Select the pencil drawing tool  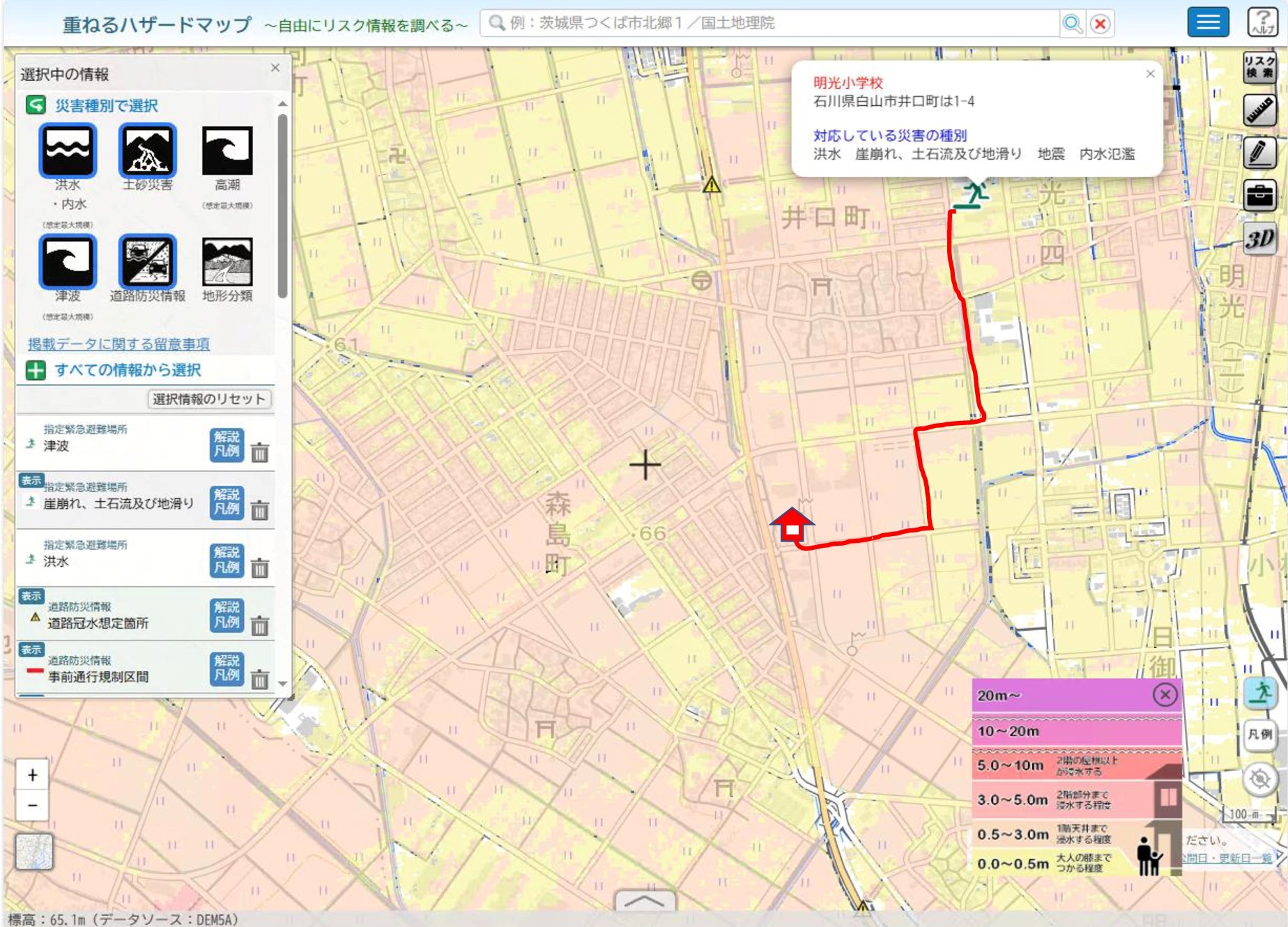(1259, 153)
